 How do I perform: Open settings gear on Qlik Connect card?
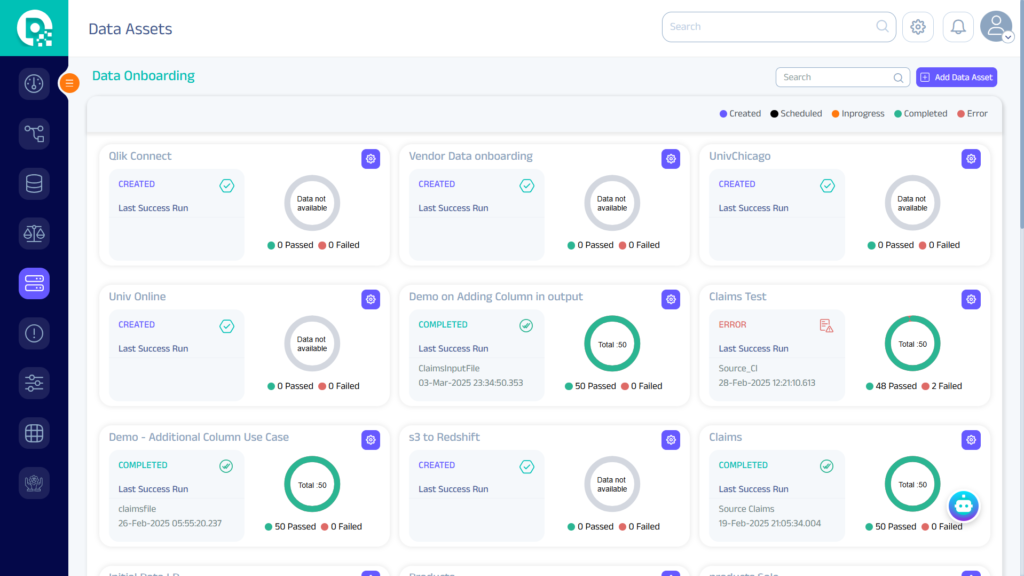coord(370,159)
